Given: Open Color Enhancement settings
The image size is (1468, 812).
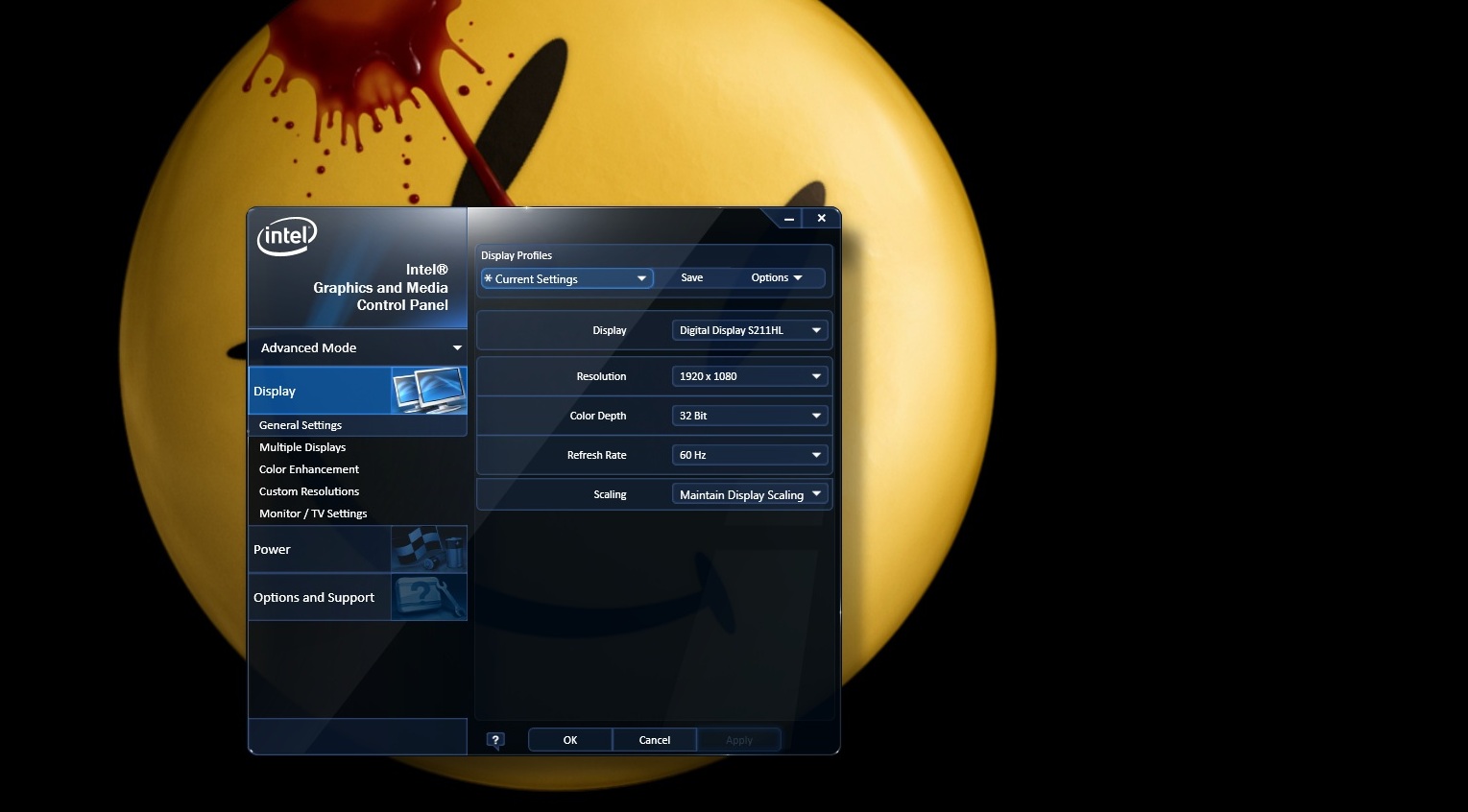Looking at the screenshot, I should 309,469.
